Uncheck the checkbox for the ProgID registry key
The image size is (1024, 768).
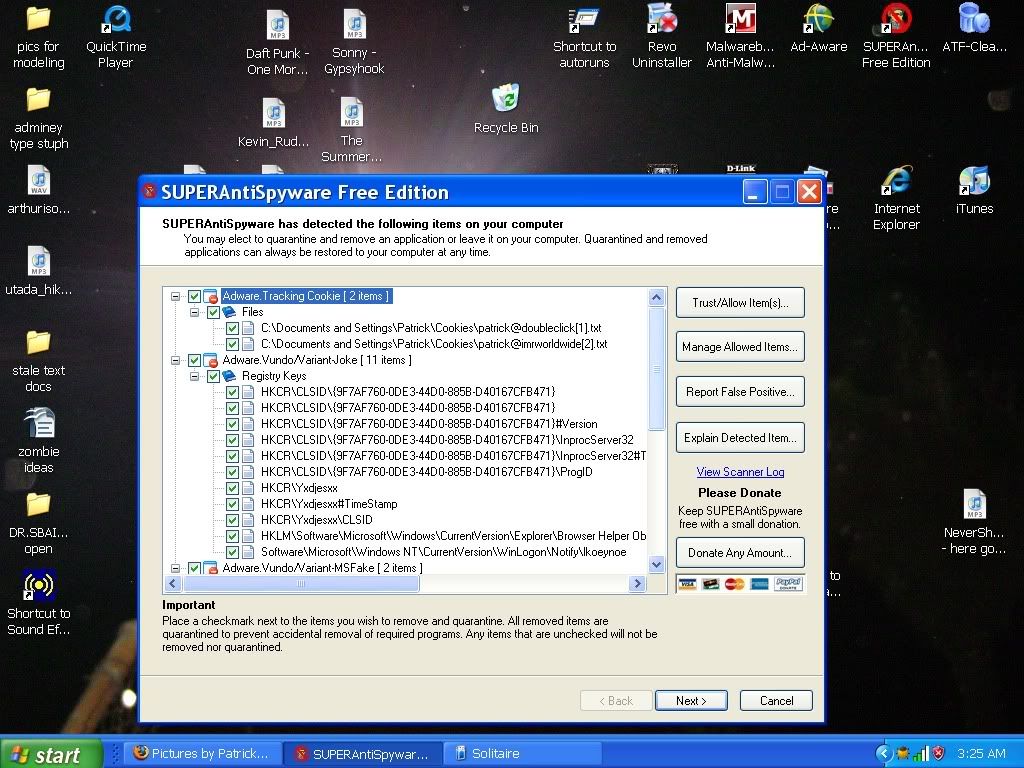232,472
